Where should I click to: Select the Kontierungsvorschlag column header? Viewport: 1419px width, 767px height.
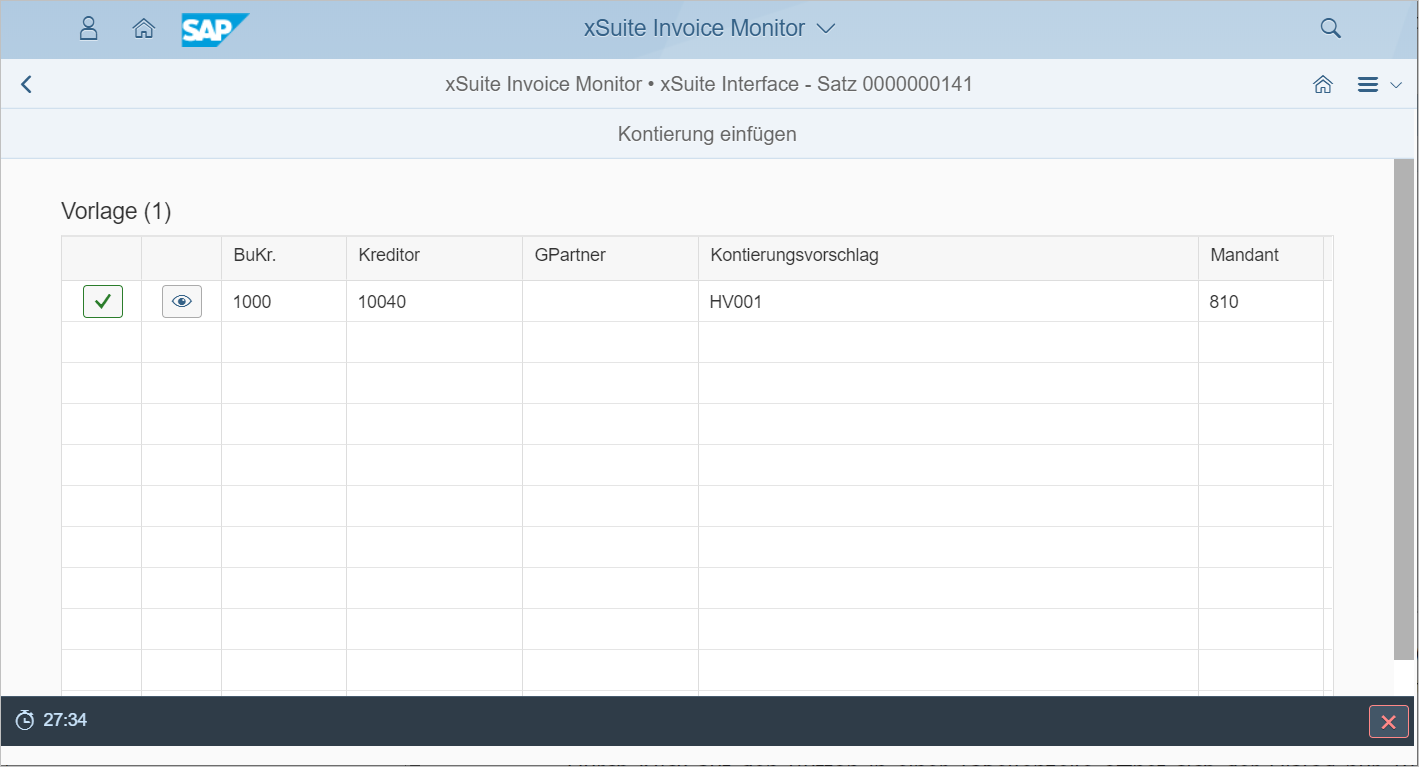[x=794, y=255]
